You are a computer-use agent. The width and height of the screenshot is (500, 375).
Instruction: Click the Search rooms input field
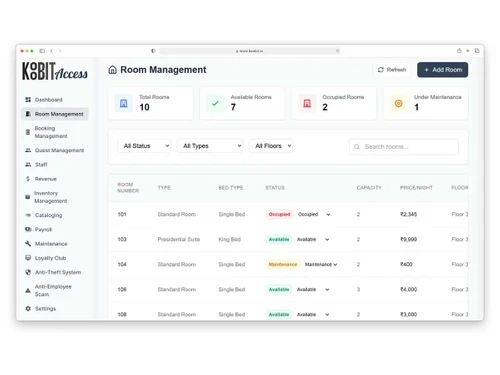404,147
